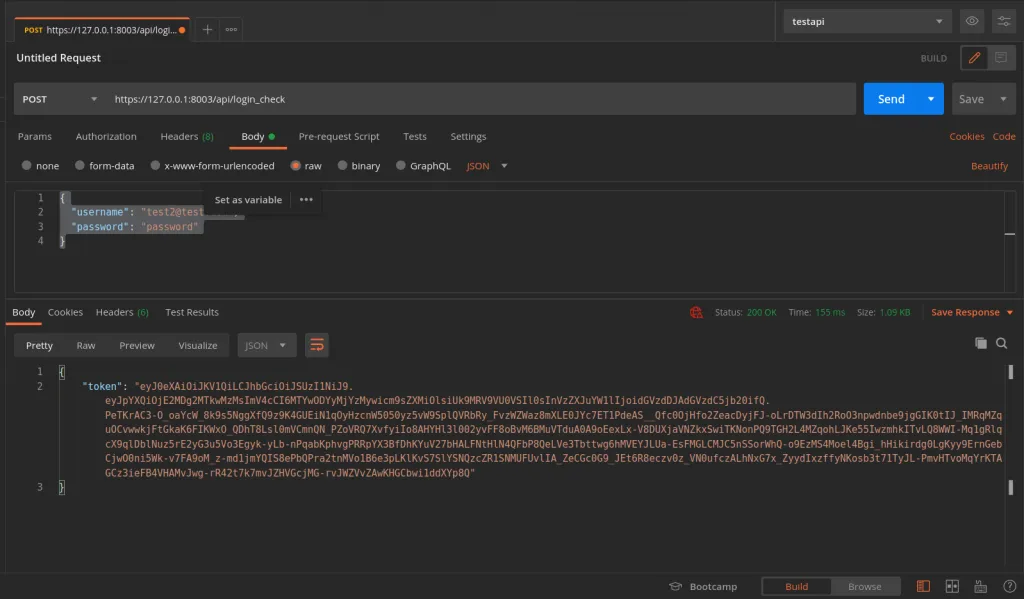The height and width of the screenshot is (599, 1024).
Task: Open manage environments settings icon
Action: pos(1003,21)
